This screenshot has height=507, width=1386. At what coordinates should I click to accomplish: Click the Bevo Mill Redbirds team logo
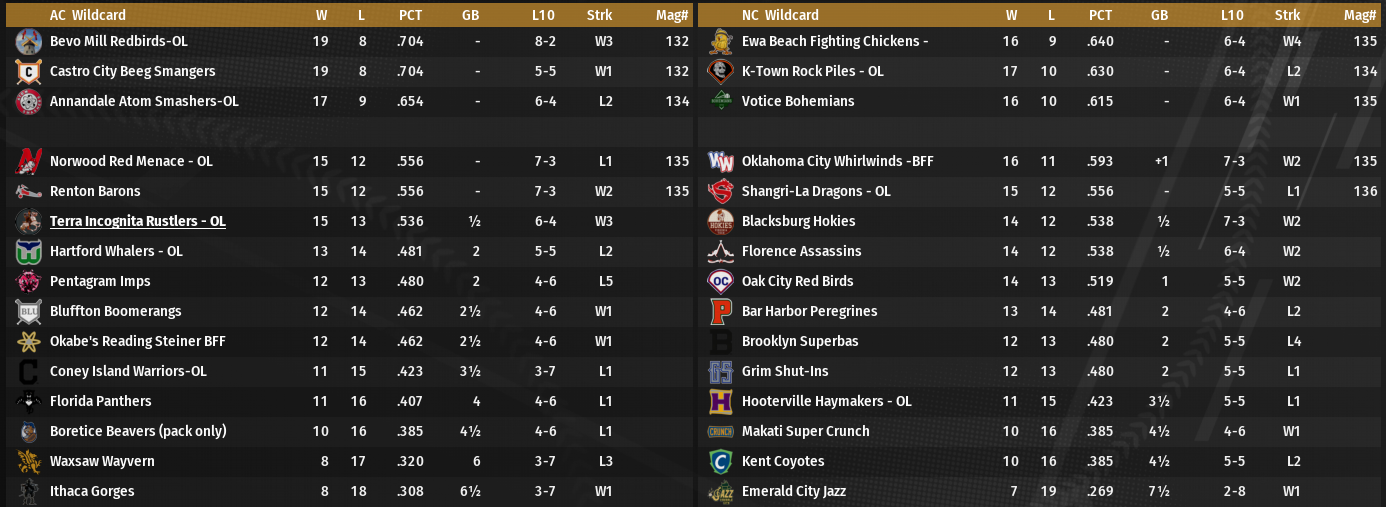[28, 42]
